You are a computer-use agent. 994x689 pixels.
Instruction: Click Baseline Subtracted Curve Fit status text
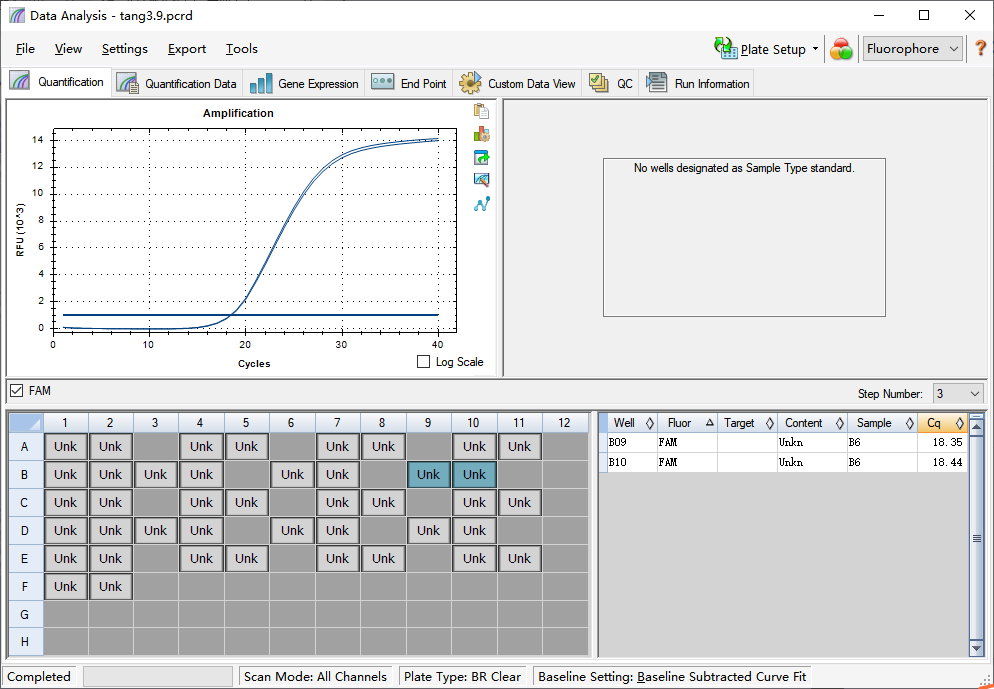tap(721, 676)
